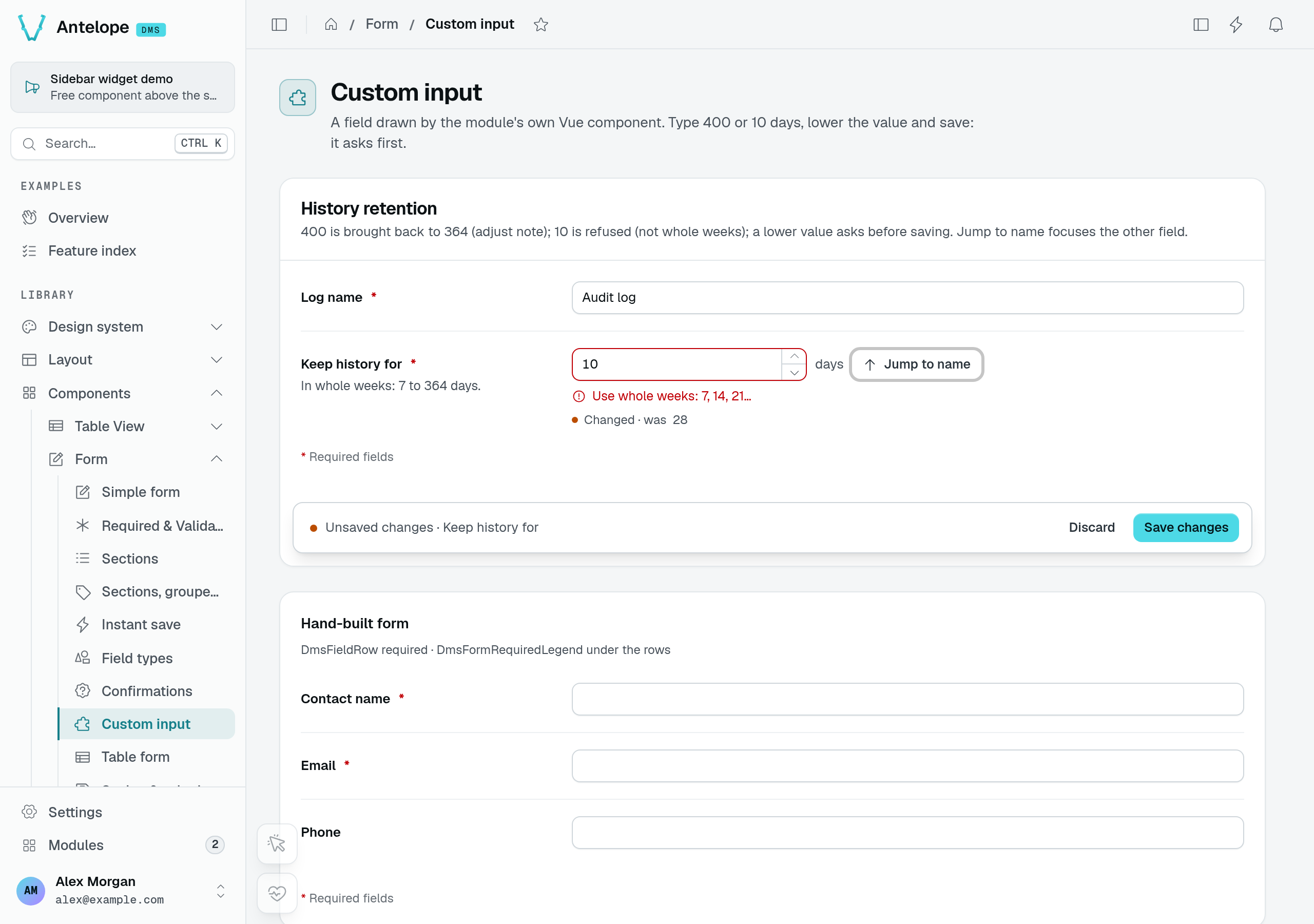This screenshot has height=924, width=1314.
Task: Open Alex Morgan account switcher
Action: coord(123,890)
